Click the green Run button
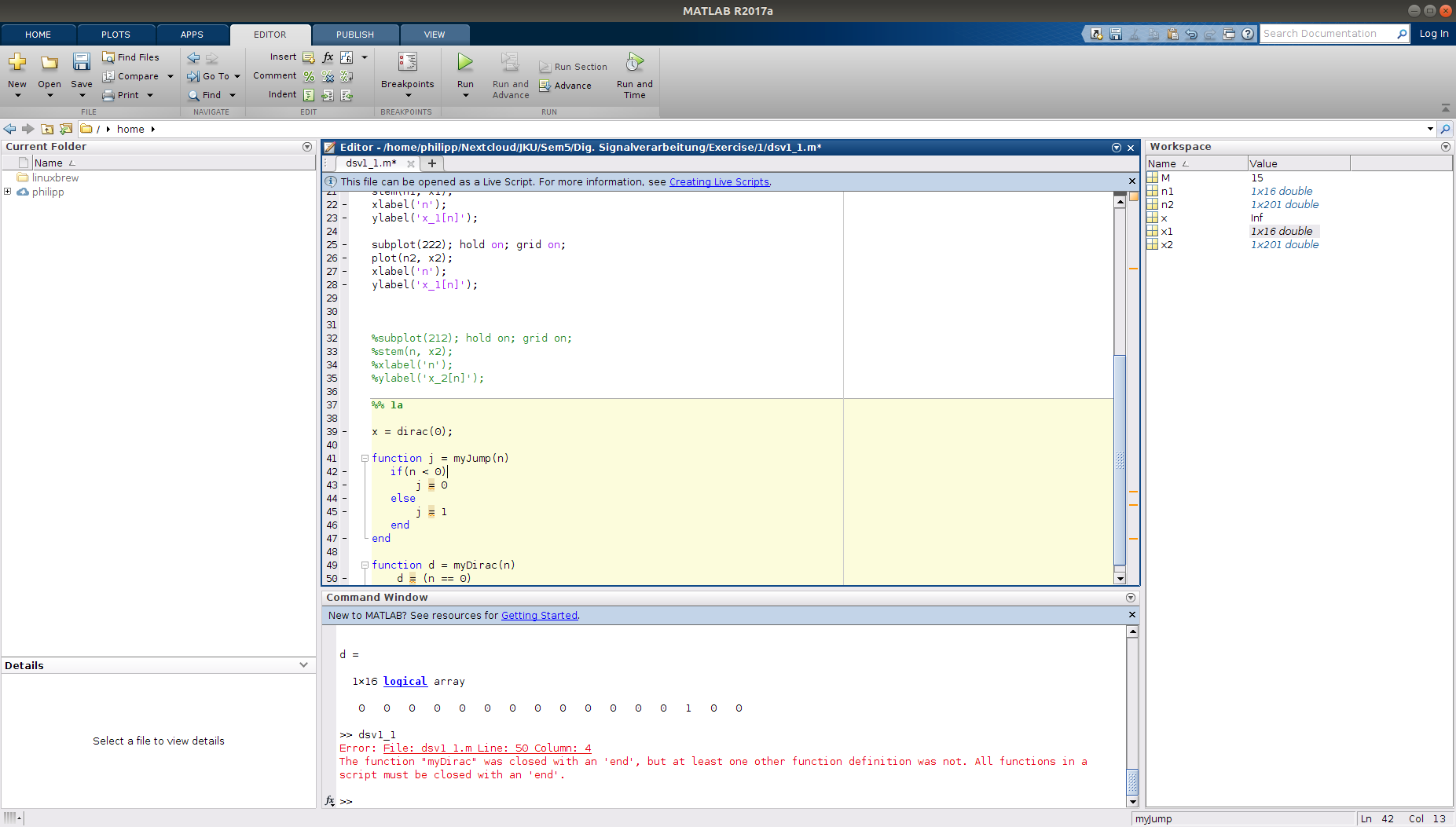1456x827 pixels. click(x=465, y=63)
